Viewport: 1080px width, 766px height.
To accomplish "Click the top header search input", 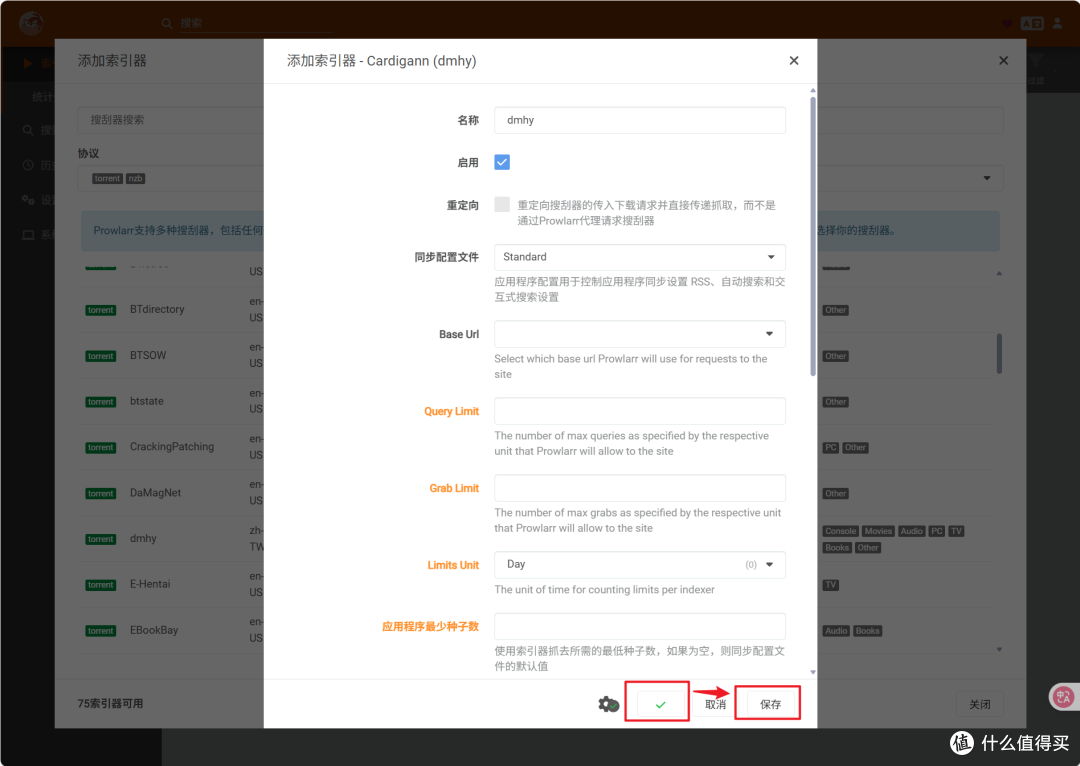I will point(256,23).
